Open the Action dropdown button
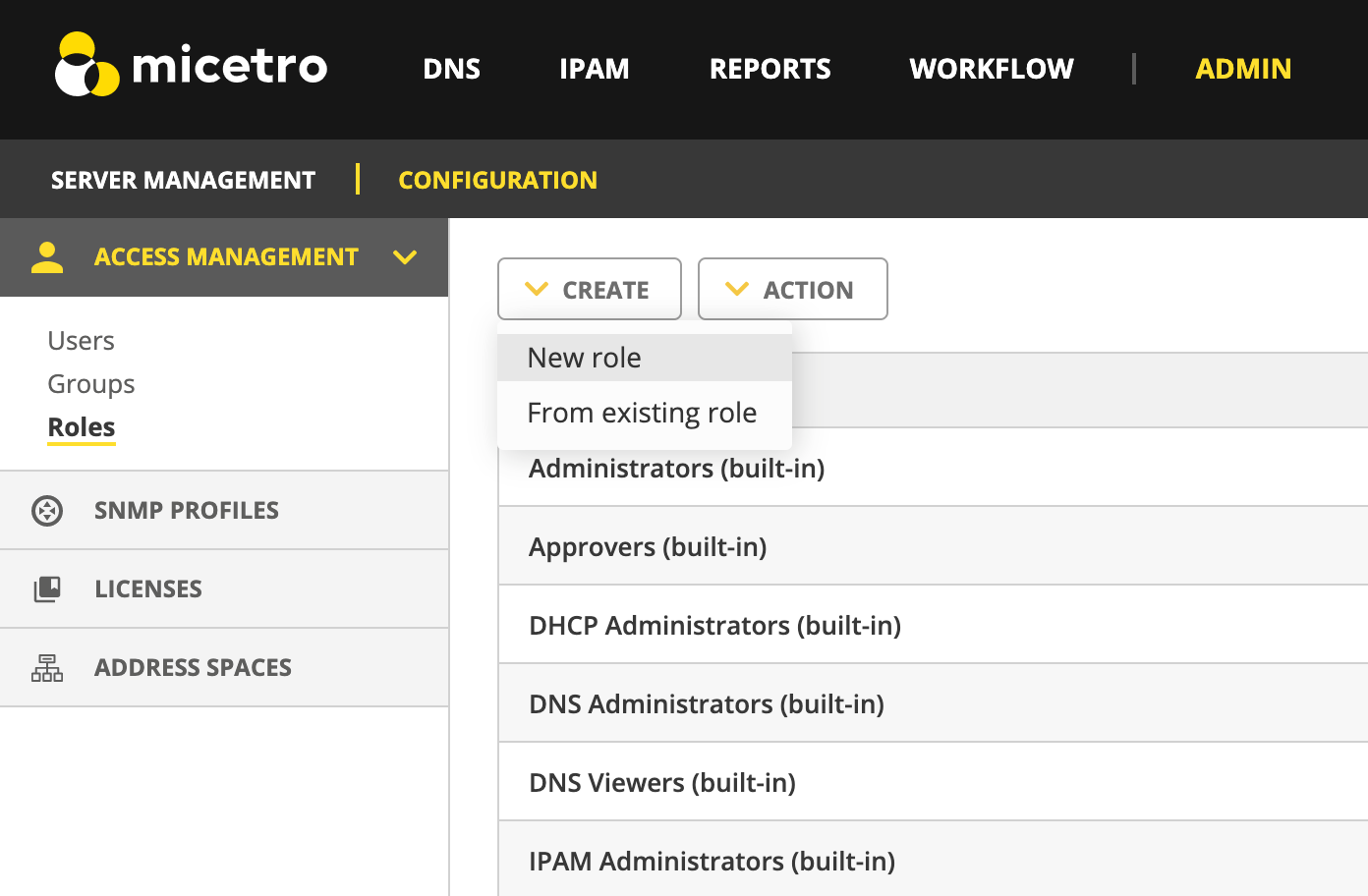This screenshot has width=1368, height=896. point(792,290)
